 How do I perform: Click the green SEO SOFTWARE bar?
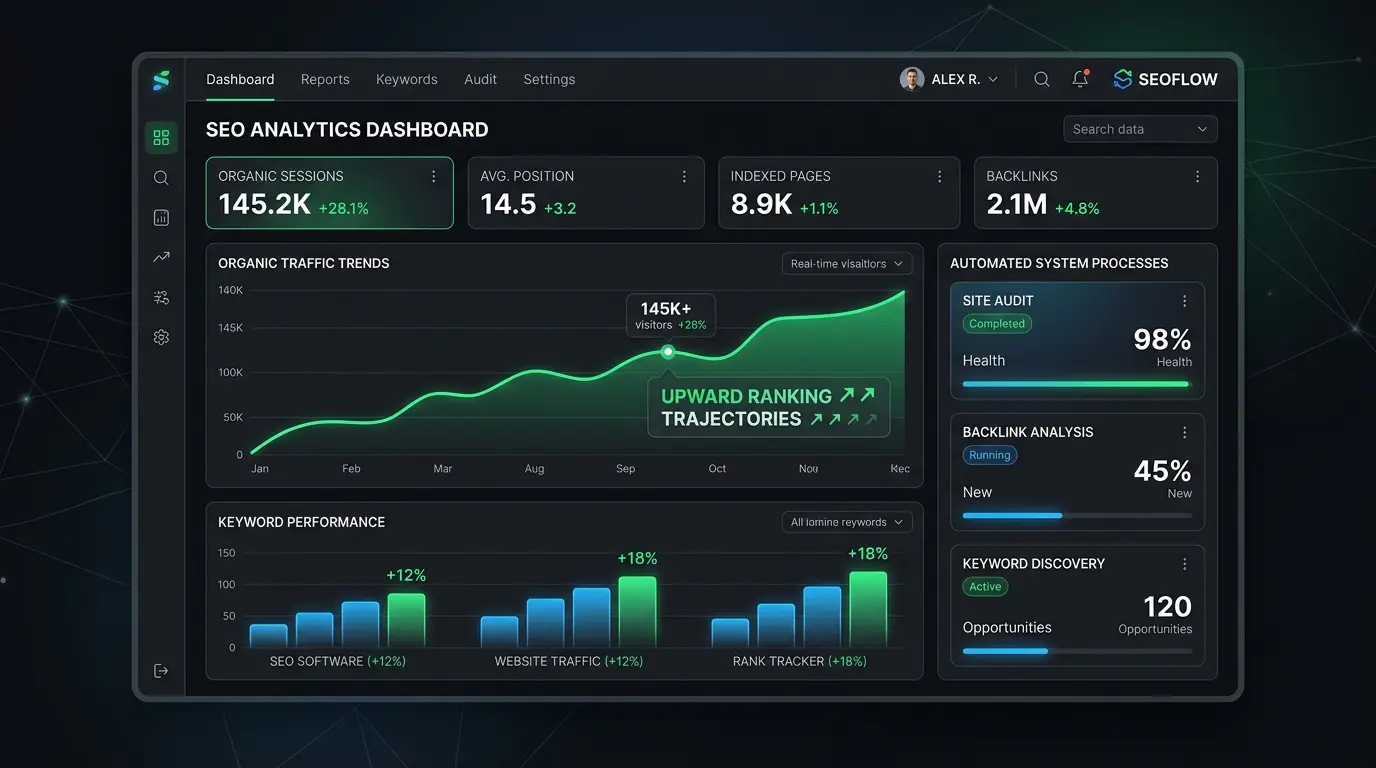coord(406,620)
